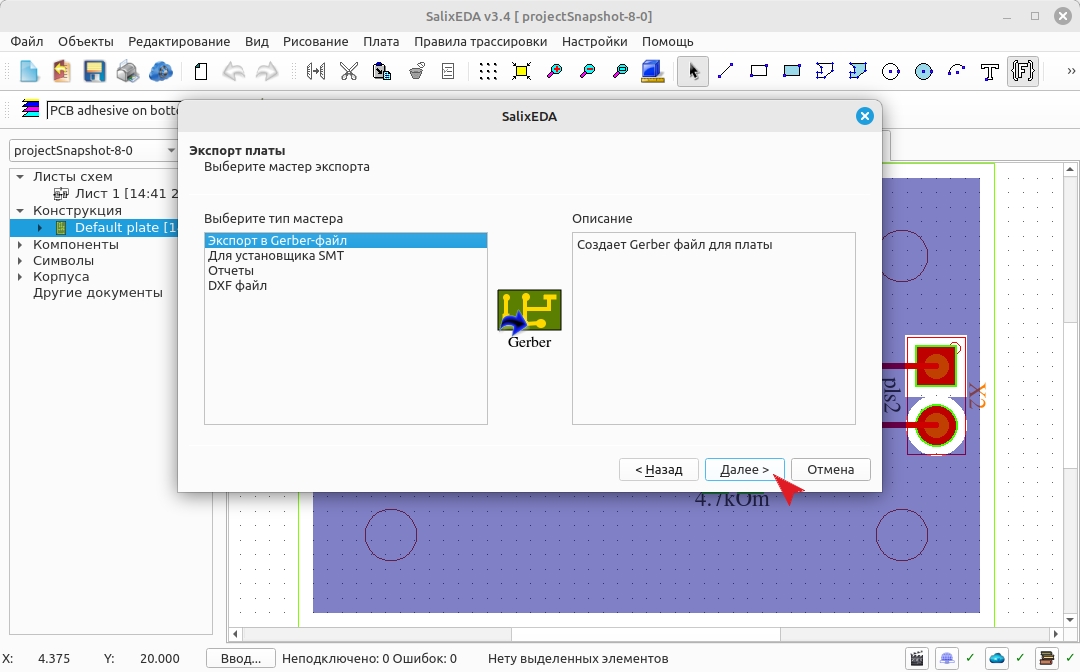
Task: Click the clapperboard icon in status bar
Action: point(917,658)
